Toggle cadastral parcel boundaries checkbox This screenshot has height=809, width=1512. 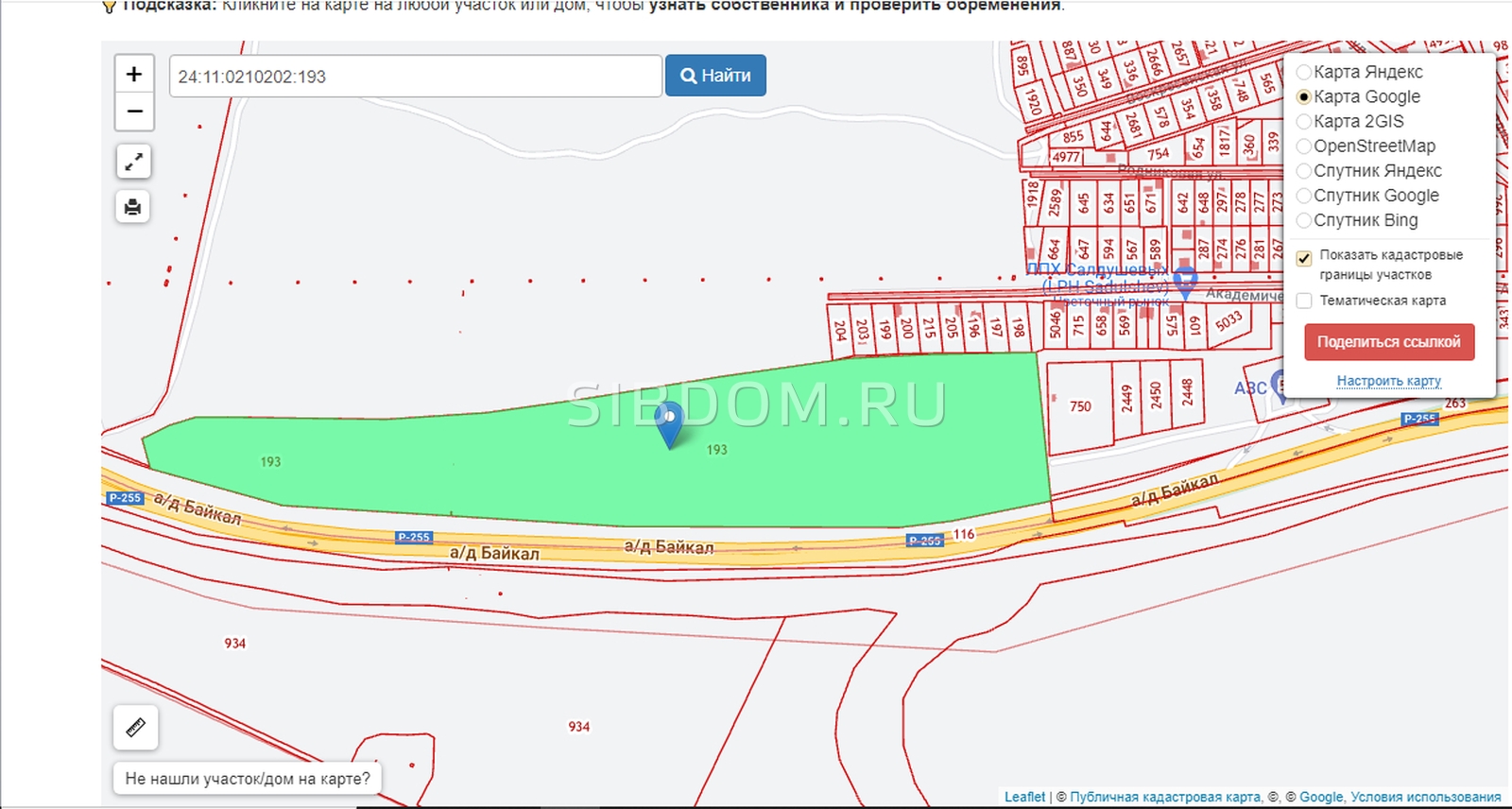[1304, 257]
